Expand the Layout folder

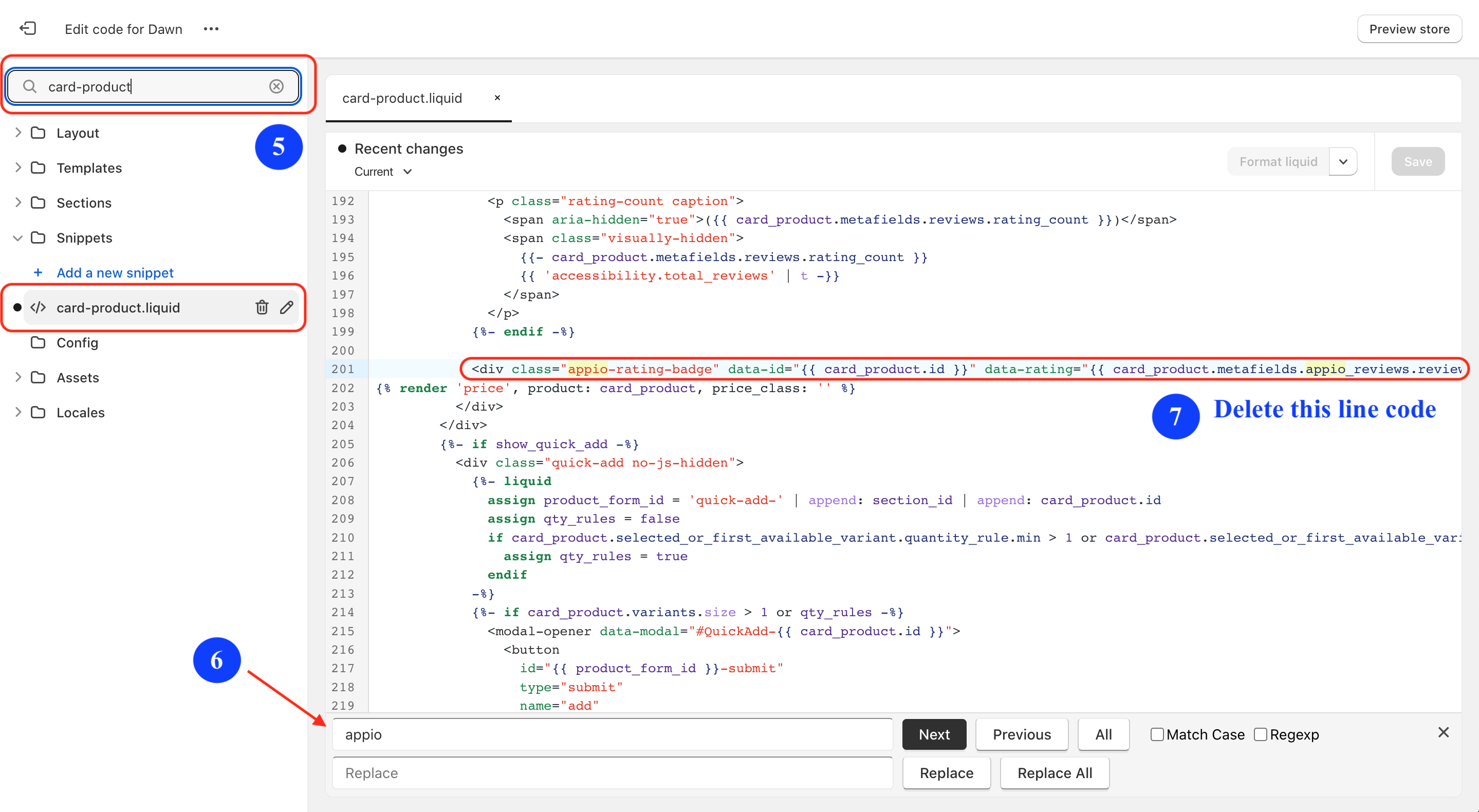[18, 133]
